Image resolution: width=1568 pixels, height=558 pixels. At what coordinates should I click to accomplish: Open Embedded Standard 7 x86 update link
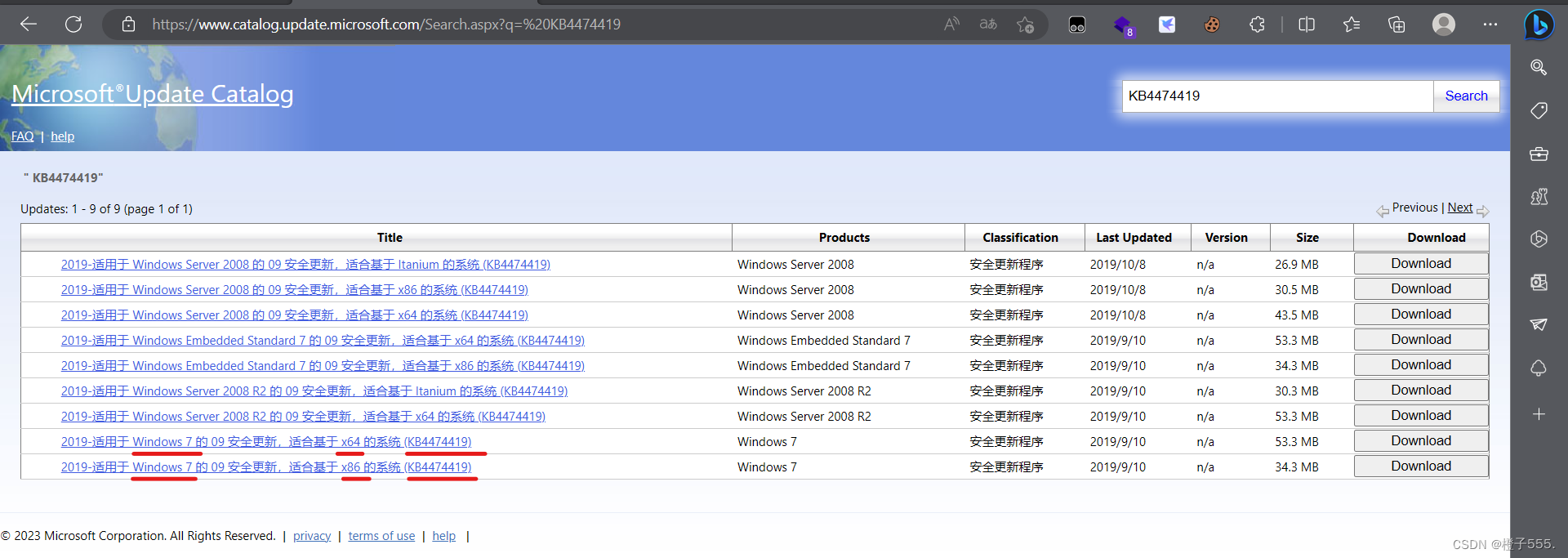(323, 366)
